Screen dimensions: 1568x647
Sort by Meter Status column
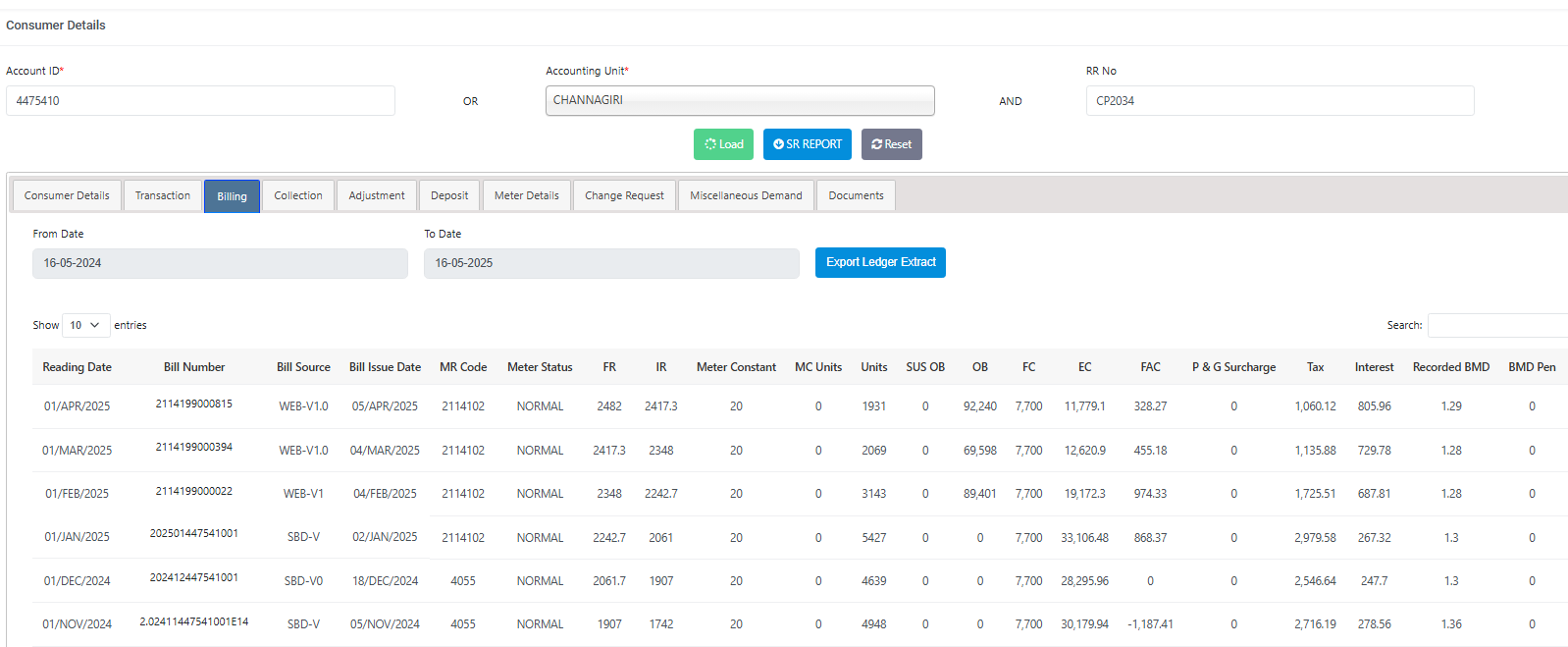tap(540, 367)
